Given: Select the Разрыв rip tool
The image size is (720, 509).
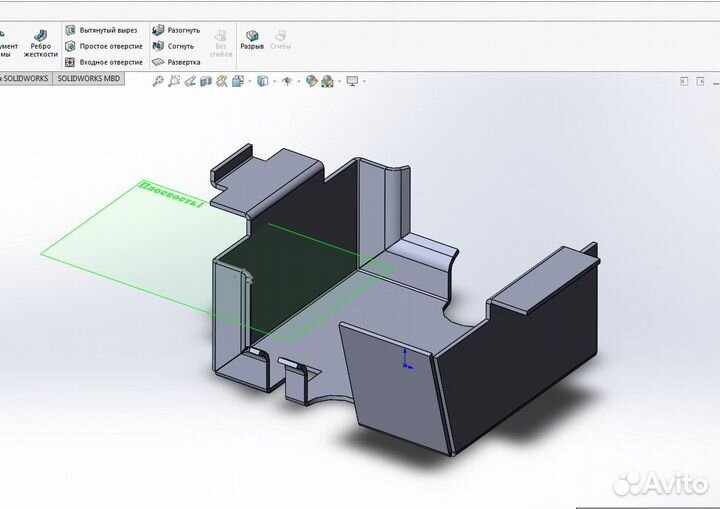Looking at the screenshot, I should (252, 40).
